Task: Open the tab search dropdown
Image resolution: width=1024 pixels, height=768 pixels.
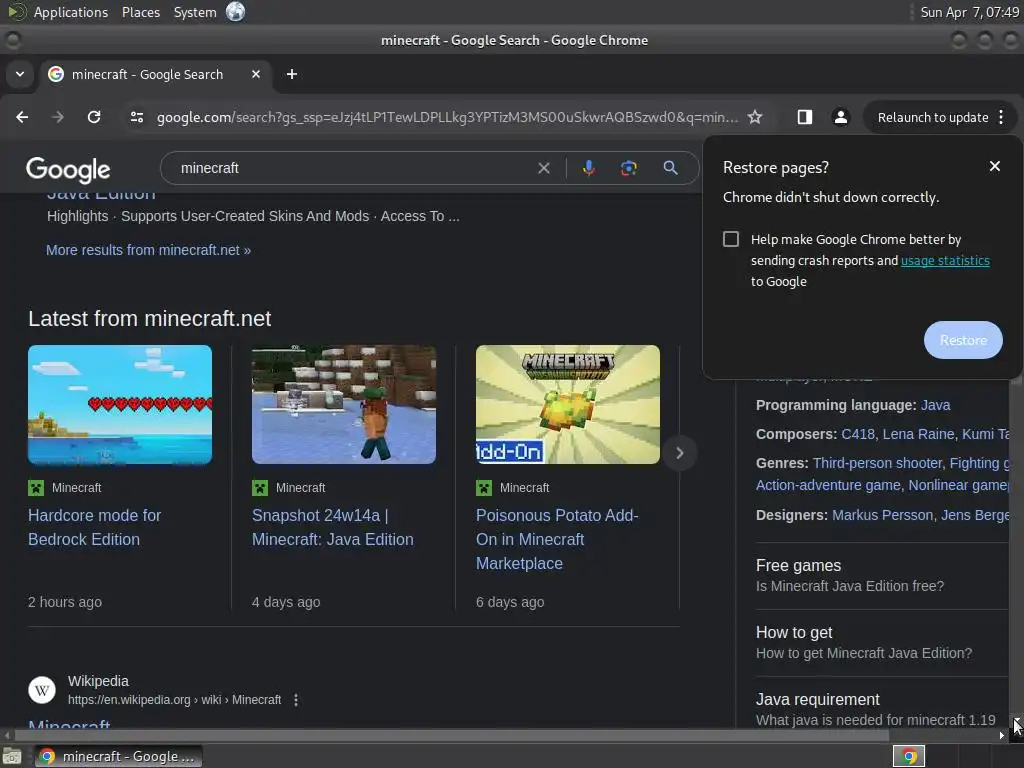Action: click(20, 74)
